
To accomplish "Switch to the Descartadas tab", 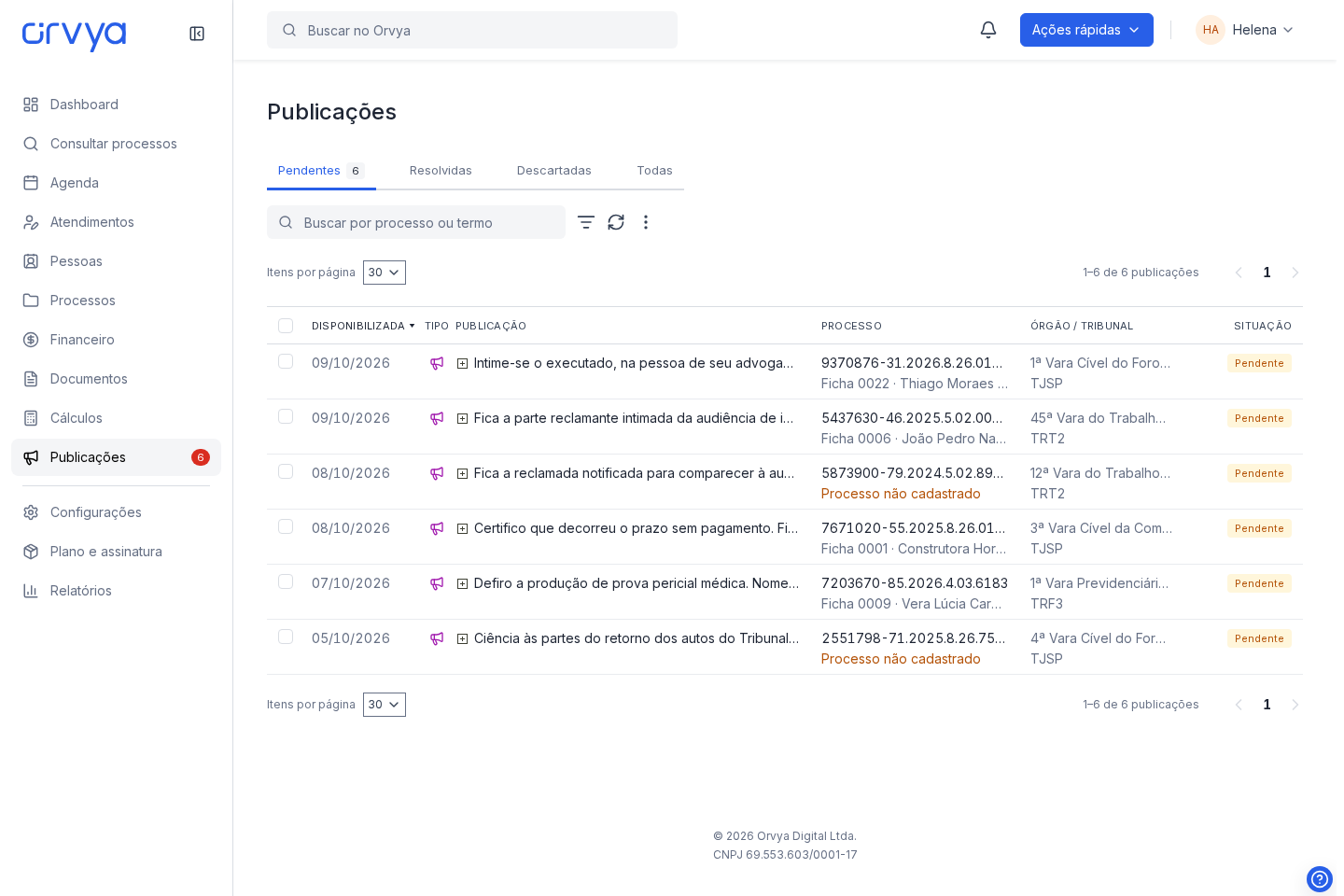I will (x=554, y=171).
